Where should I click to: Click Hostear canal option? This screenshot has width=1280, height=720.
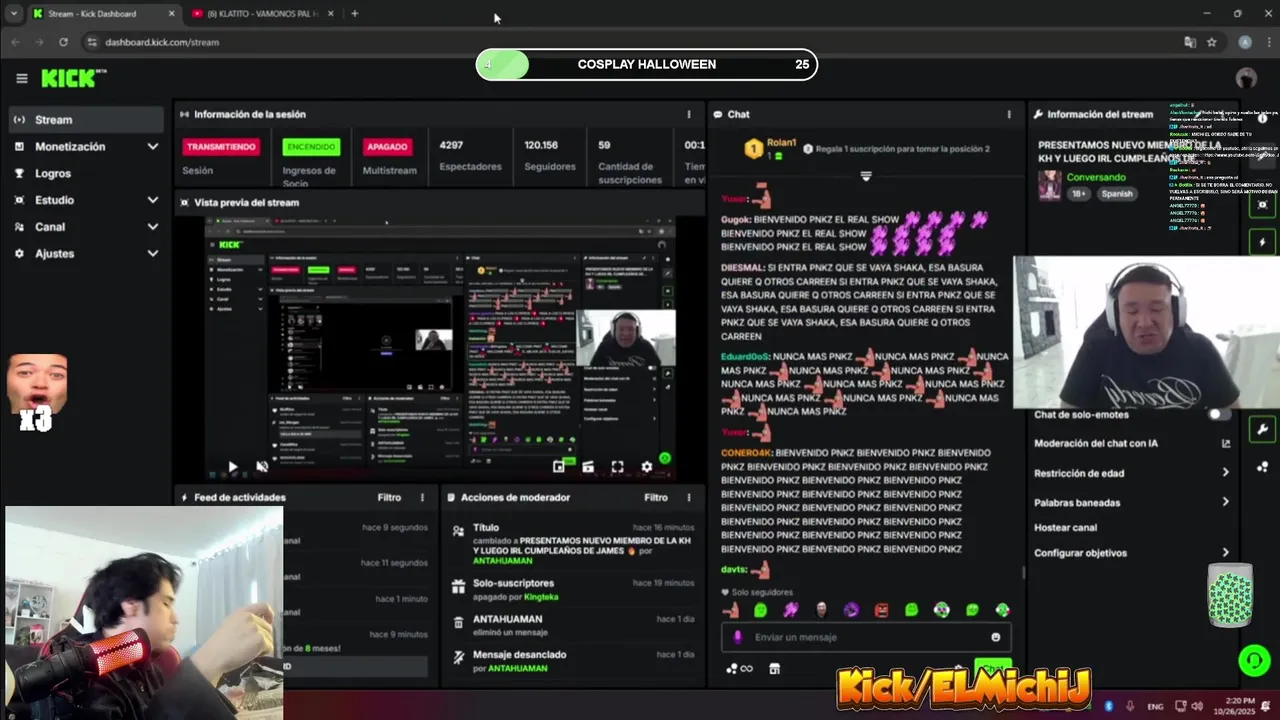1065,527
